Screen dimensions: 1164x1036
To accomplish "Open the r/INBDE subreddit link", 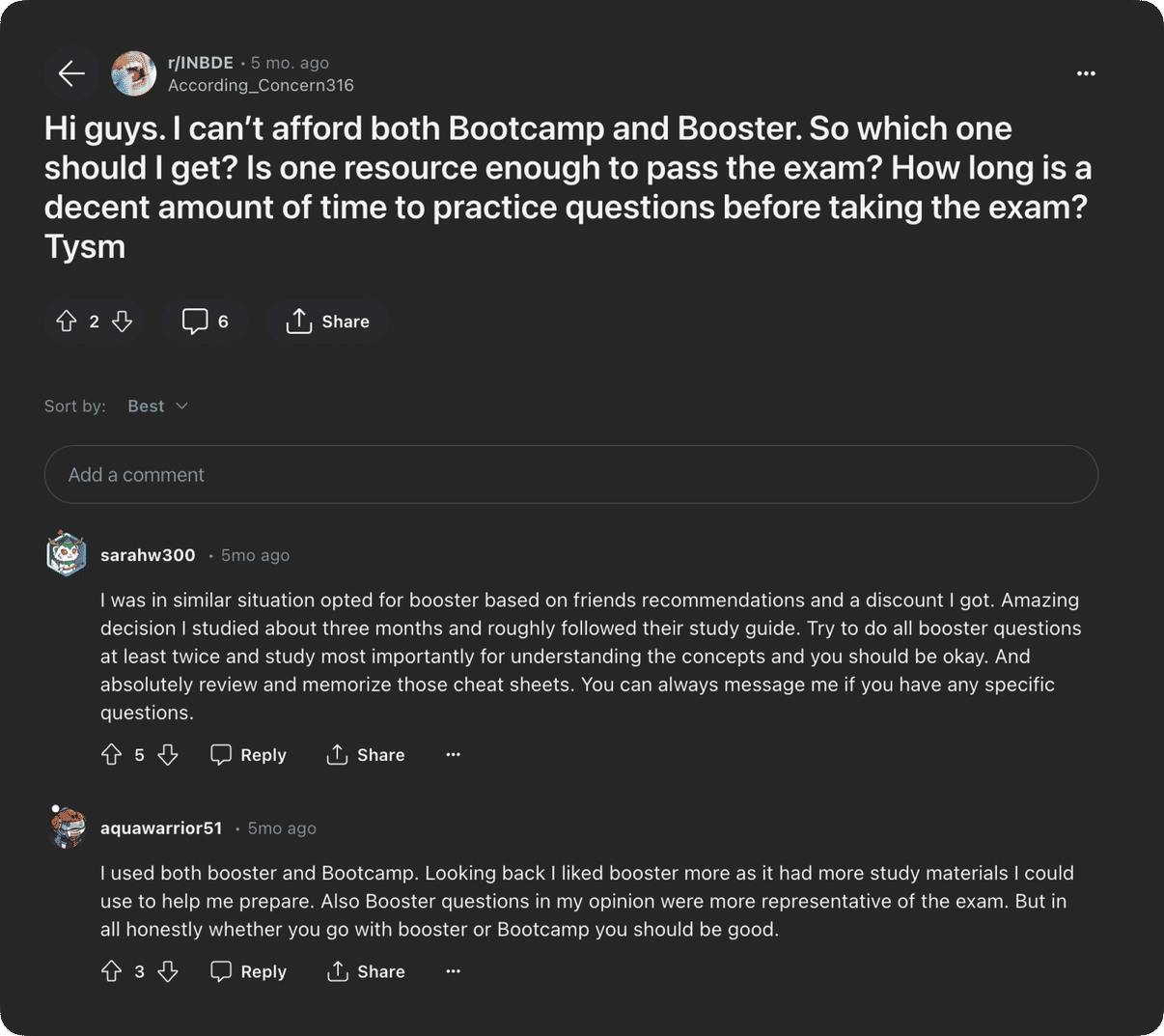I will point(201,63).
